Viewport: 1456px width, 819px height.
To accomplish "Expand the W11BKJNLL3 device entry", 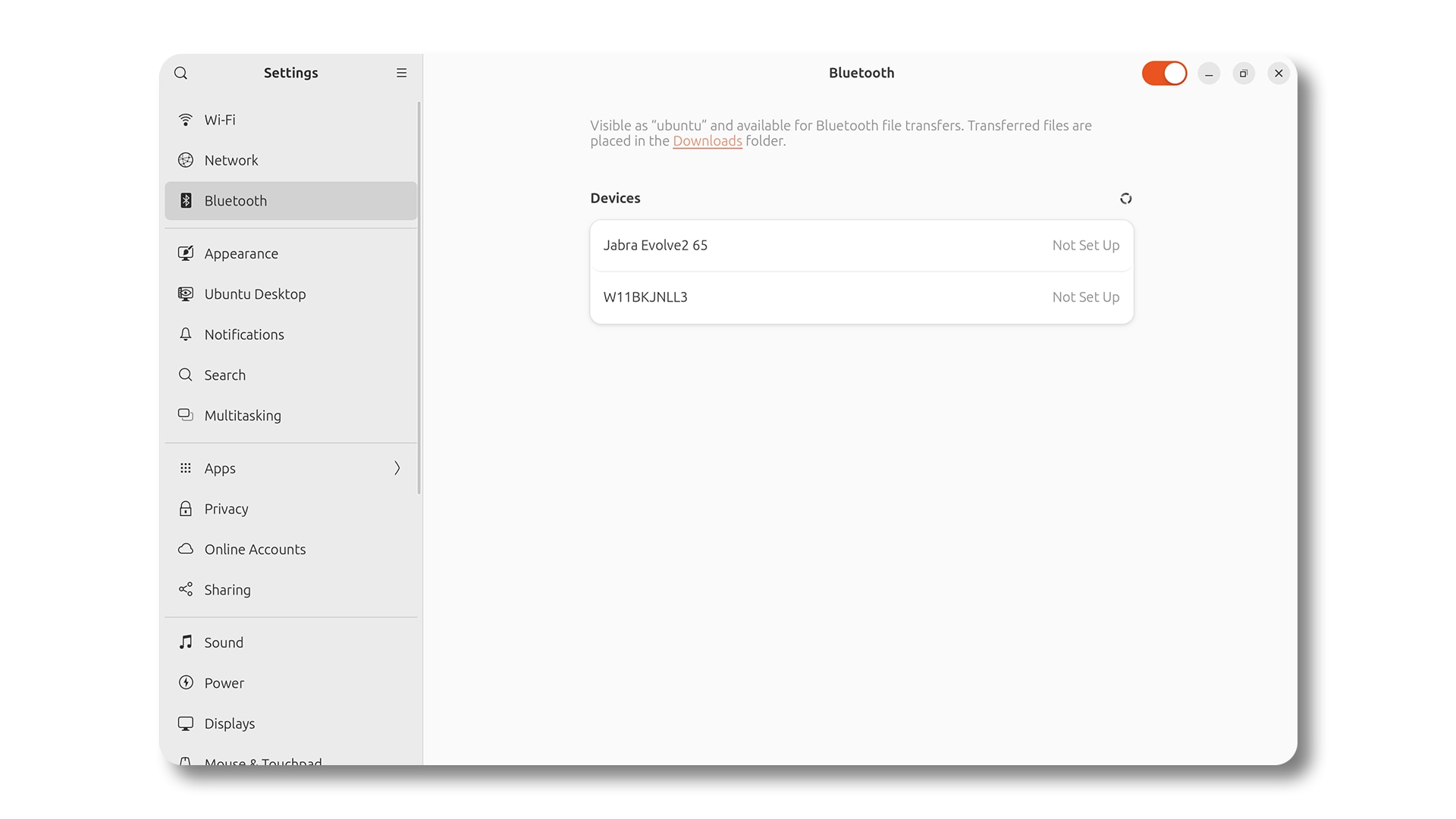I will [x=861, y=297].
